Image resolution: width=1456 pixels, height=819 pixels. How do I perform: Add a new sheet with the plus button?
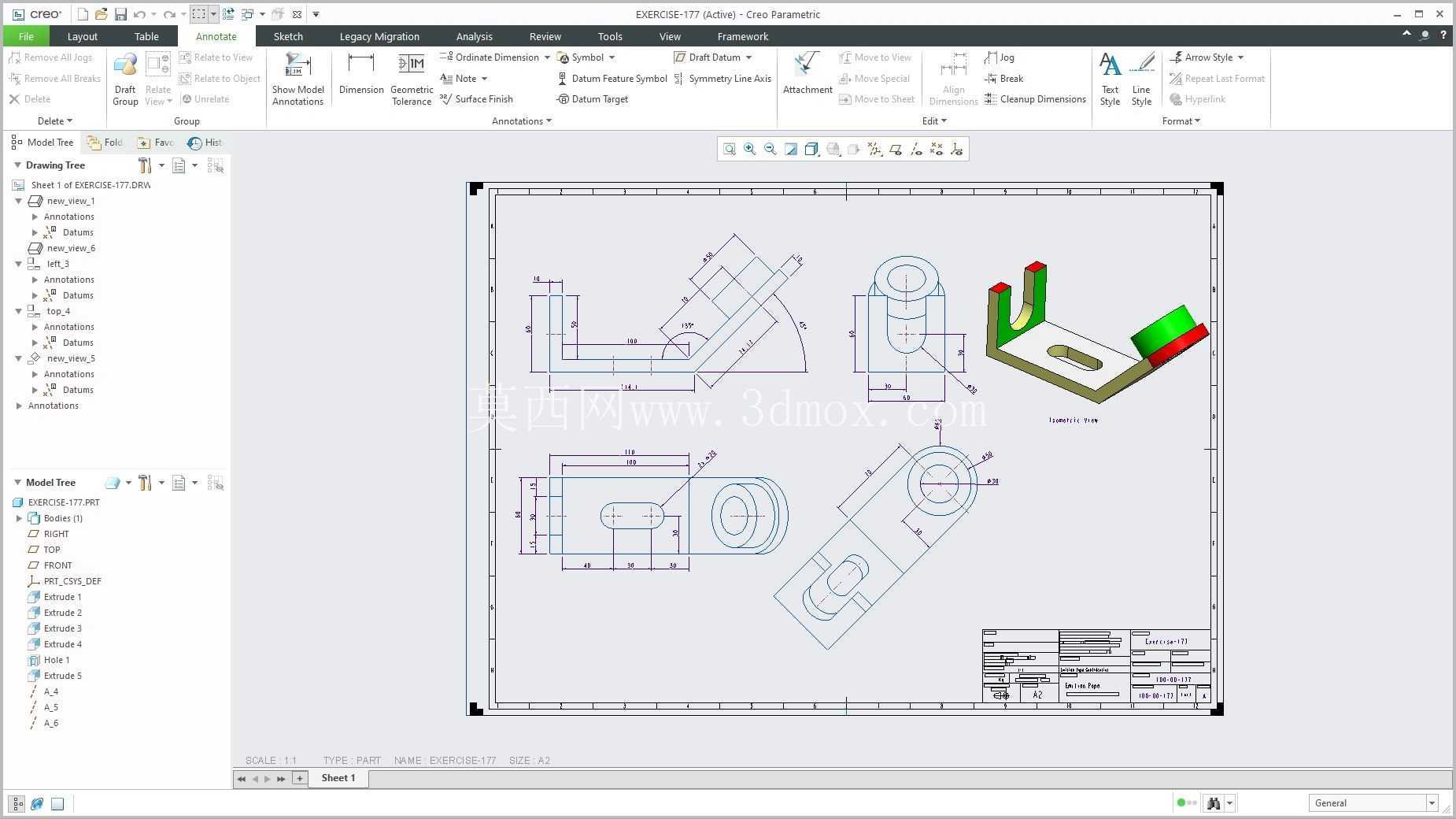(299, 778)
